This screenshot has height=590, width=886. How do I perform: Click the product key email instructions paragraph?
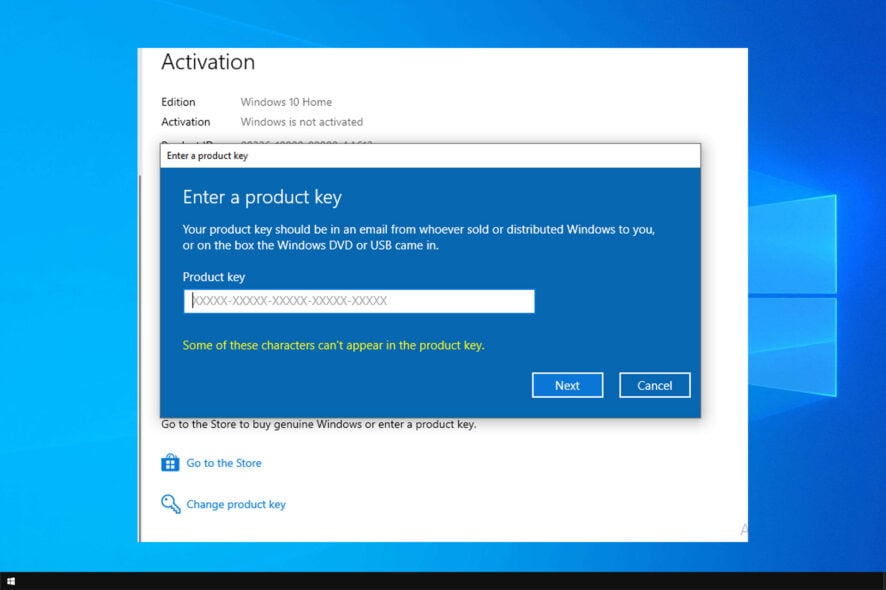click(419, 237)
